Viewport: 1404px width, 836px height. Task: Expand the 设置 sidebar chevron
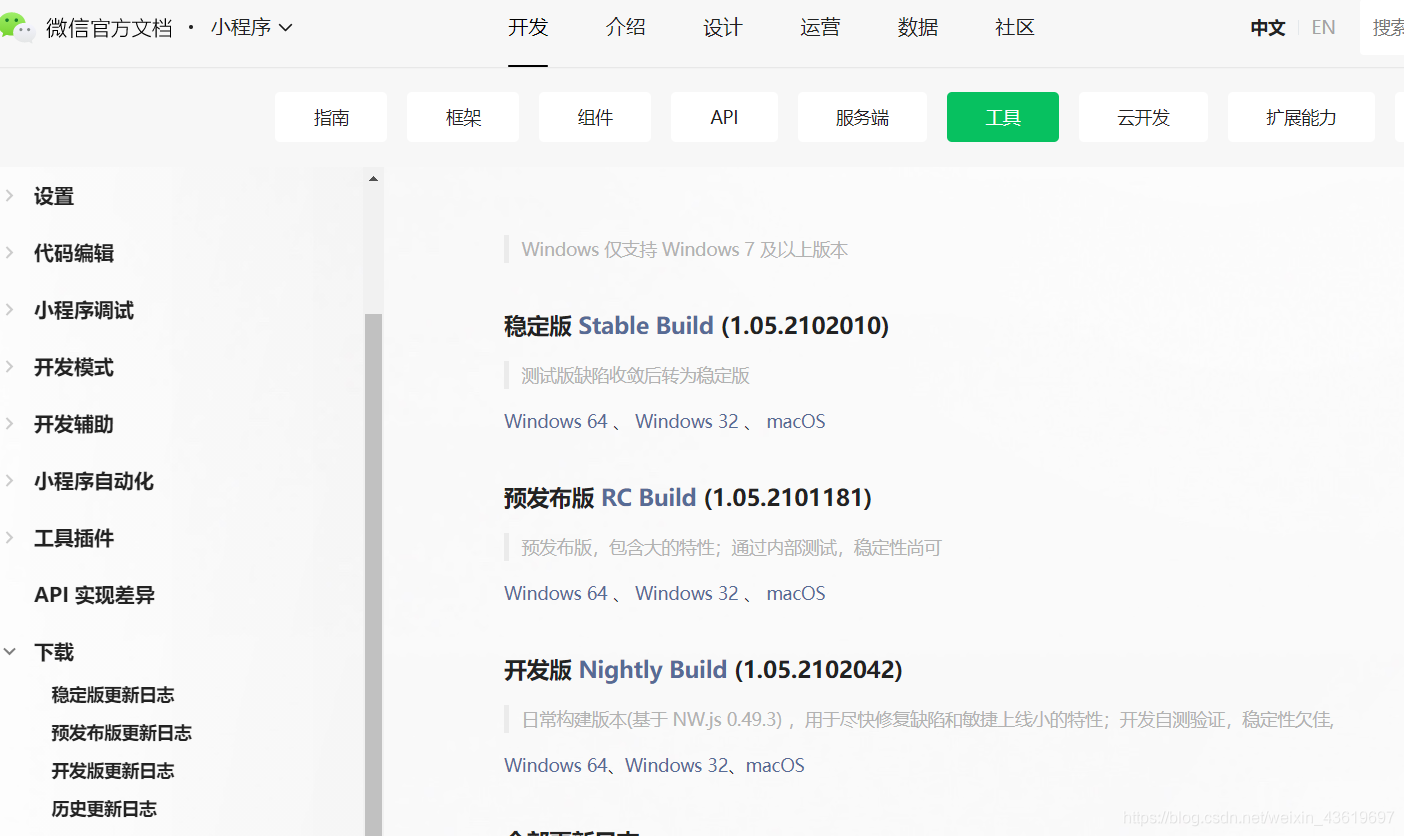click(10, 196)
